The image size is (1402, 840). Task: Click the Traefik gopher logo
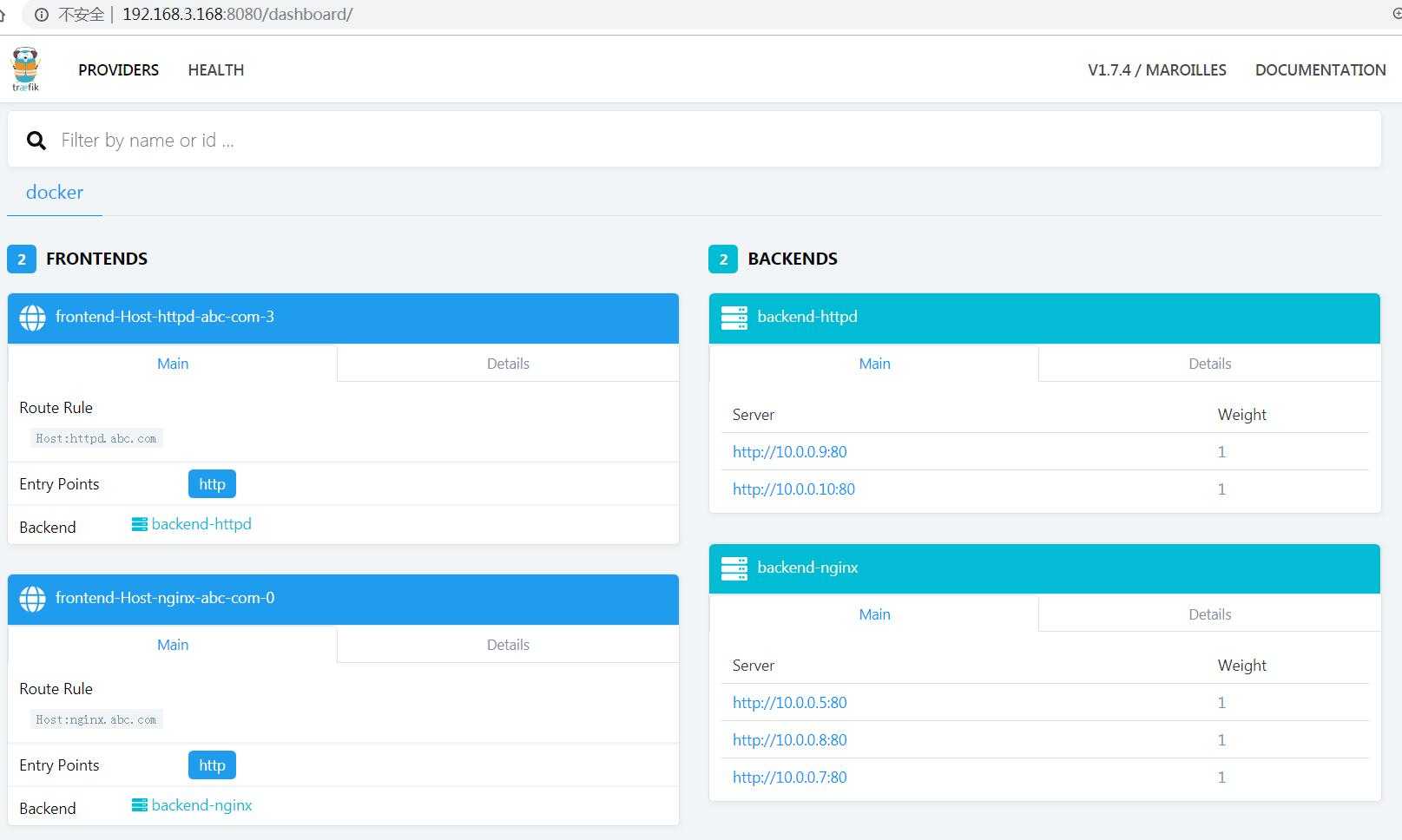[x=25, y=69]
